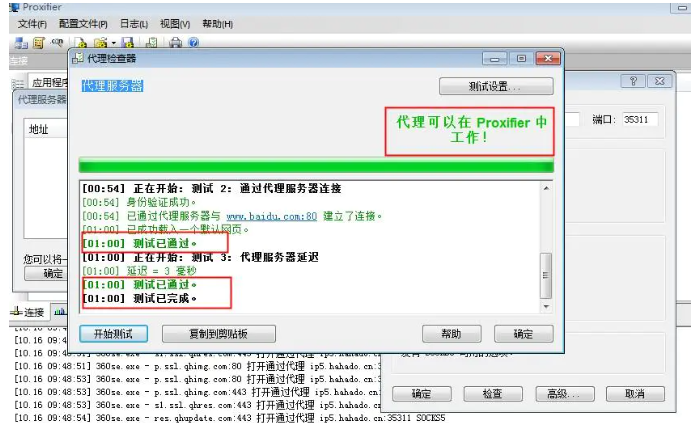Click the checker log scrollbar up arrow
Screen dimensions: 696x423
click(x=546, y=188)
